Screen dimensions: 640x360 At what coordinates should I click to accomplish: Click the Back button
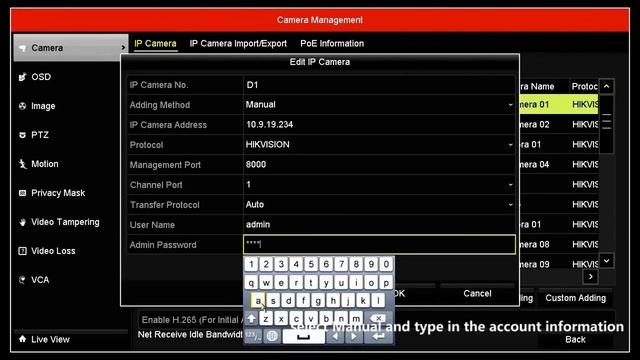coord(575,339)
